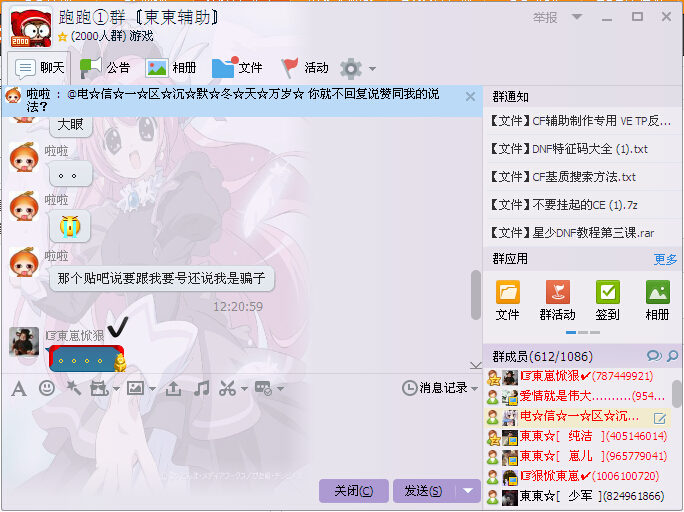Open the settings gear dropdown arrow
Viewport: 684px width, 512px height.
point(372,68)
